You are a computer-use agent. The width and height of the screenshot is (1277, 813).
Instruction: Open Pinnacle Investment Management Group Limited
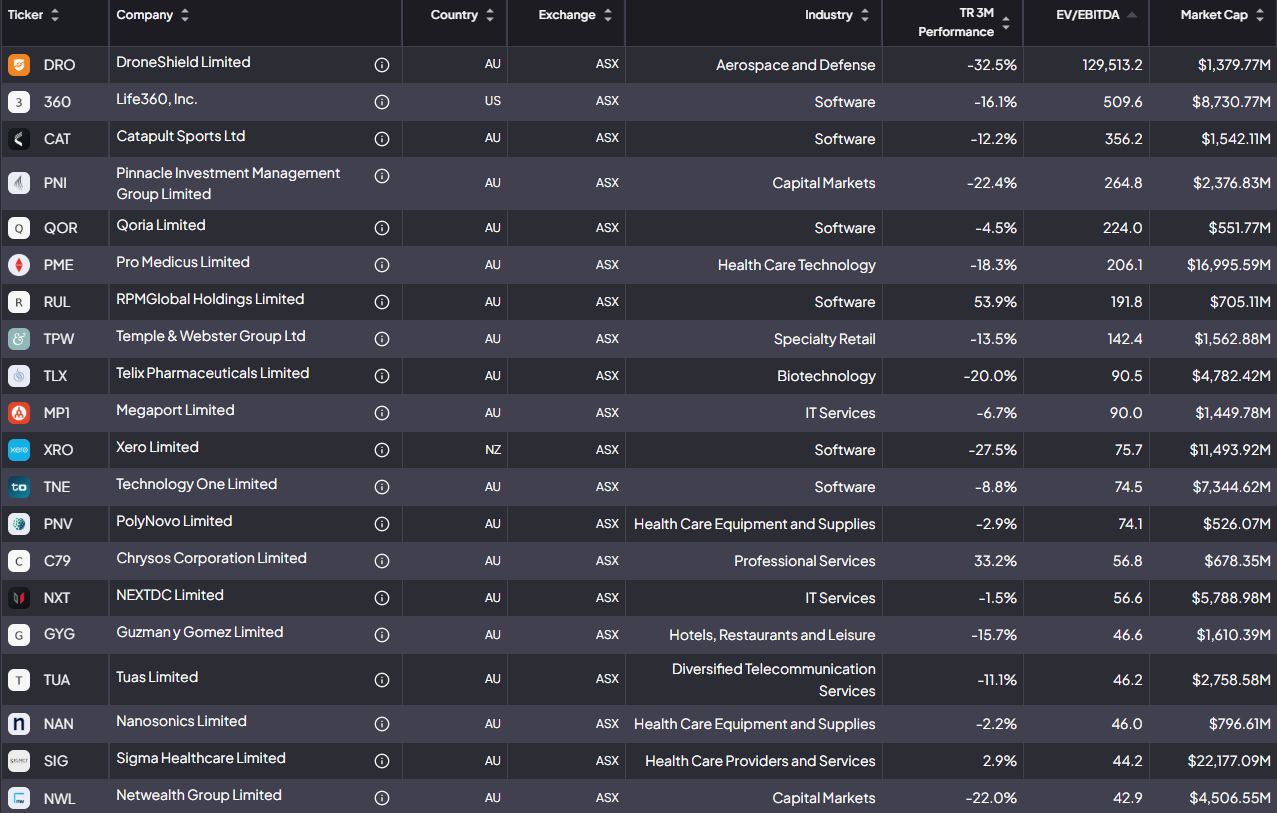pyautogui.click(x=228, y=183)
